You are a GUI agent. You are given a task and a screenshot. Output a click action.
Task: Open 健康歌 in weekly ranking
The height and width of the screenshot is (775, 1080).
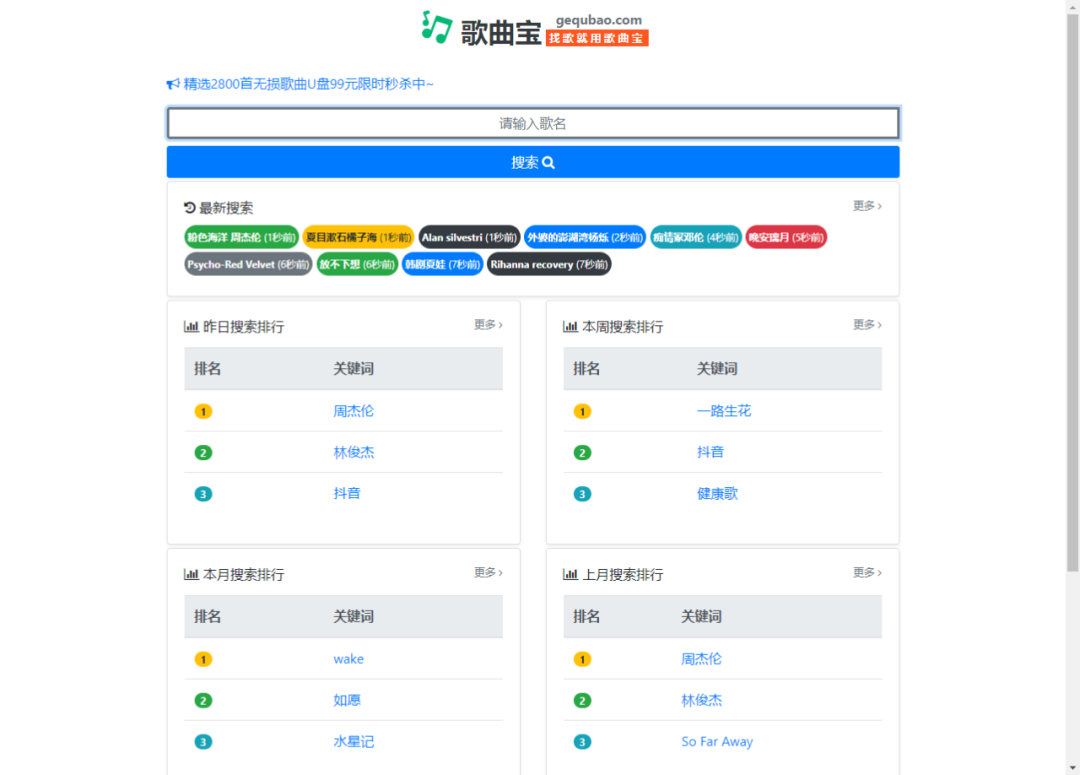coord(717,494)
